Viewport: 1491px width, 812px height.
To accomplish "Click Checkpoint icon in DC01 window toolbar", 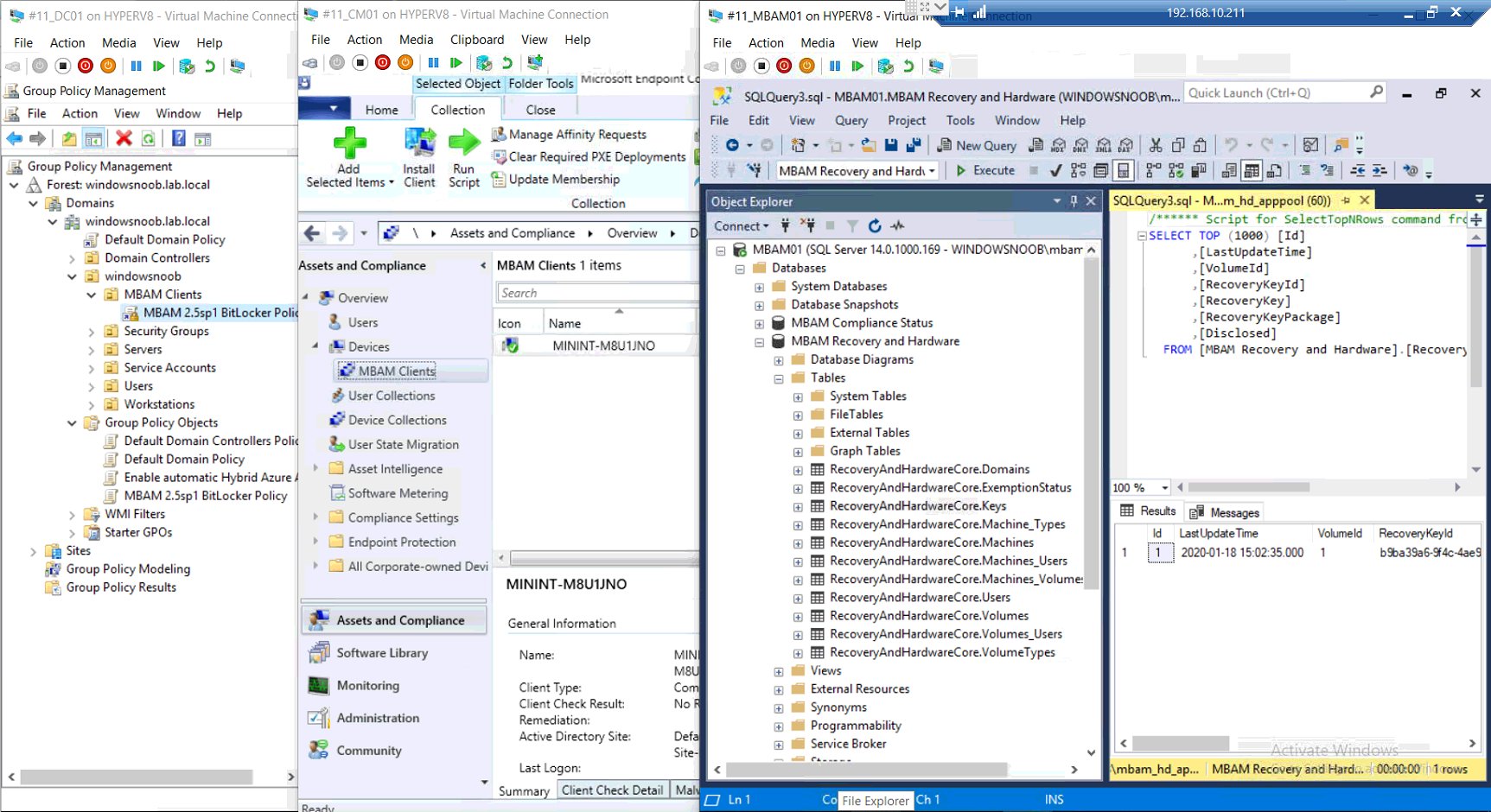I will pos(187,66).
